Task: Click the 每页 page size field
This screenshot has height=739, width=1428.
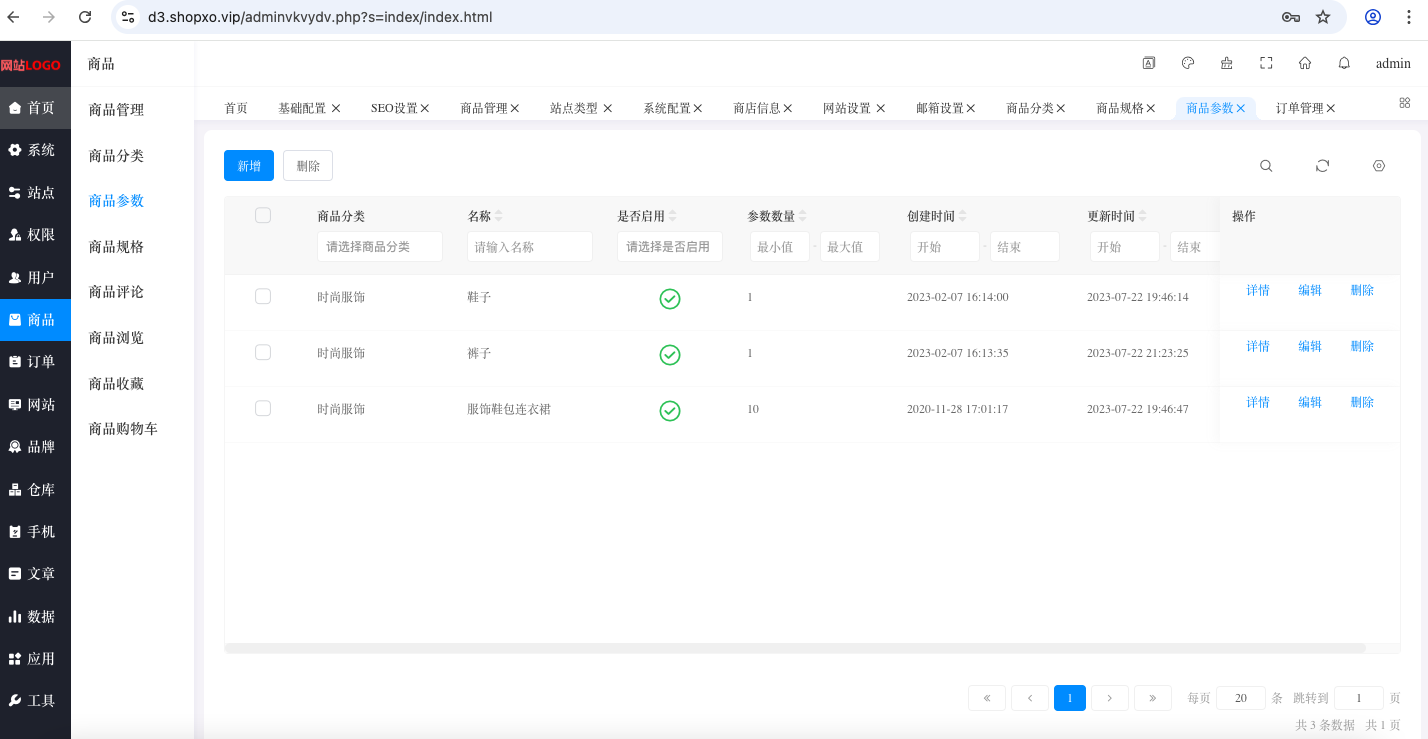Action: [x=1241, y=698]
